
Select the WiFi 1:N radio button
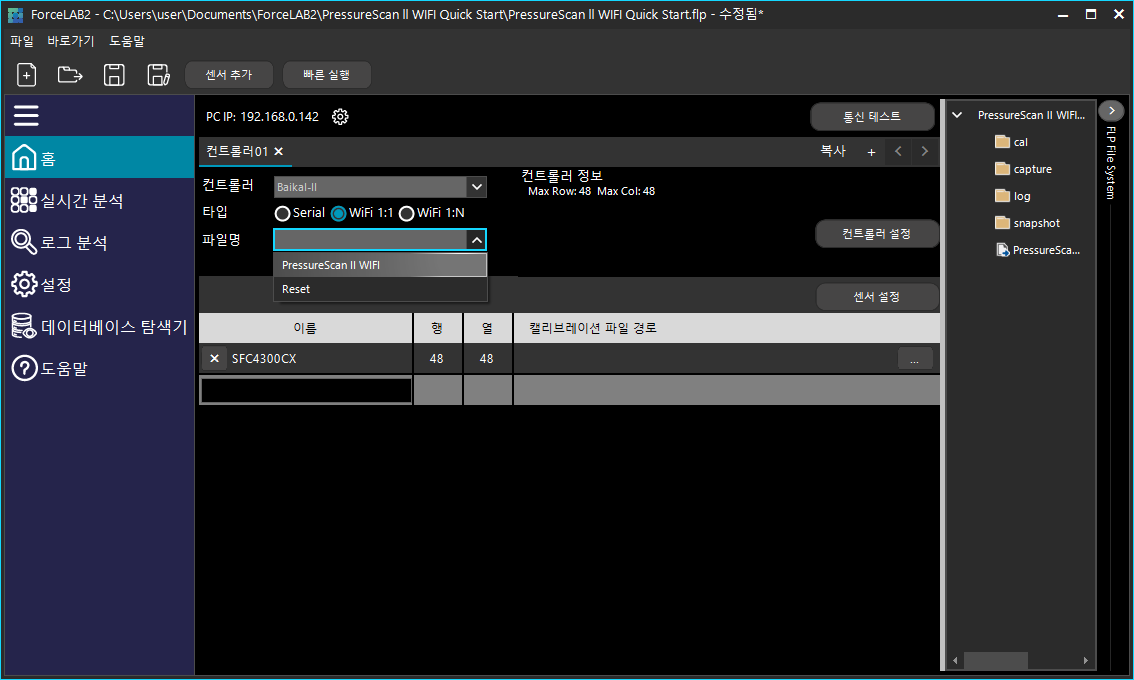tap(406, 213)
